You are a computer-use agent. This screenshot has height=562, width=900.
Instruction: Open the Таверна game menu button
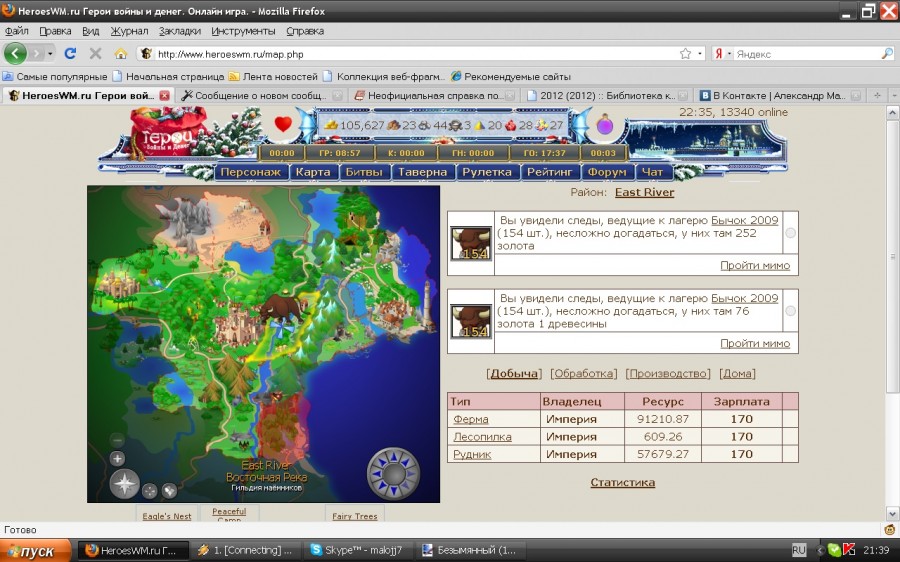(421, 172)
